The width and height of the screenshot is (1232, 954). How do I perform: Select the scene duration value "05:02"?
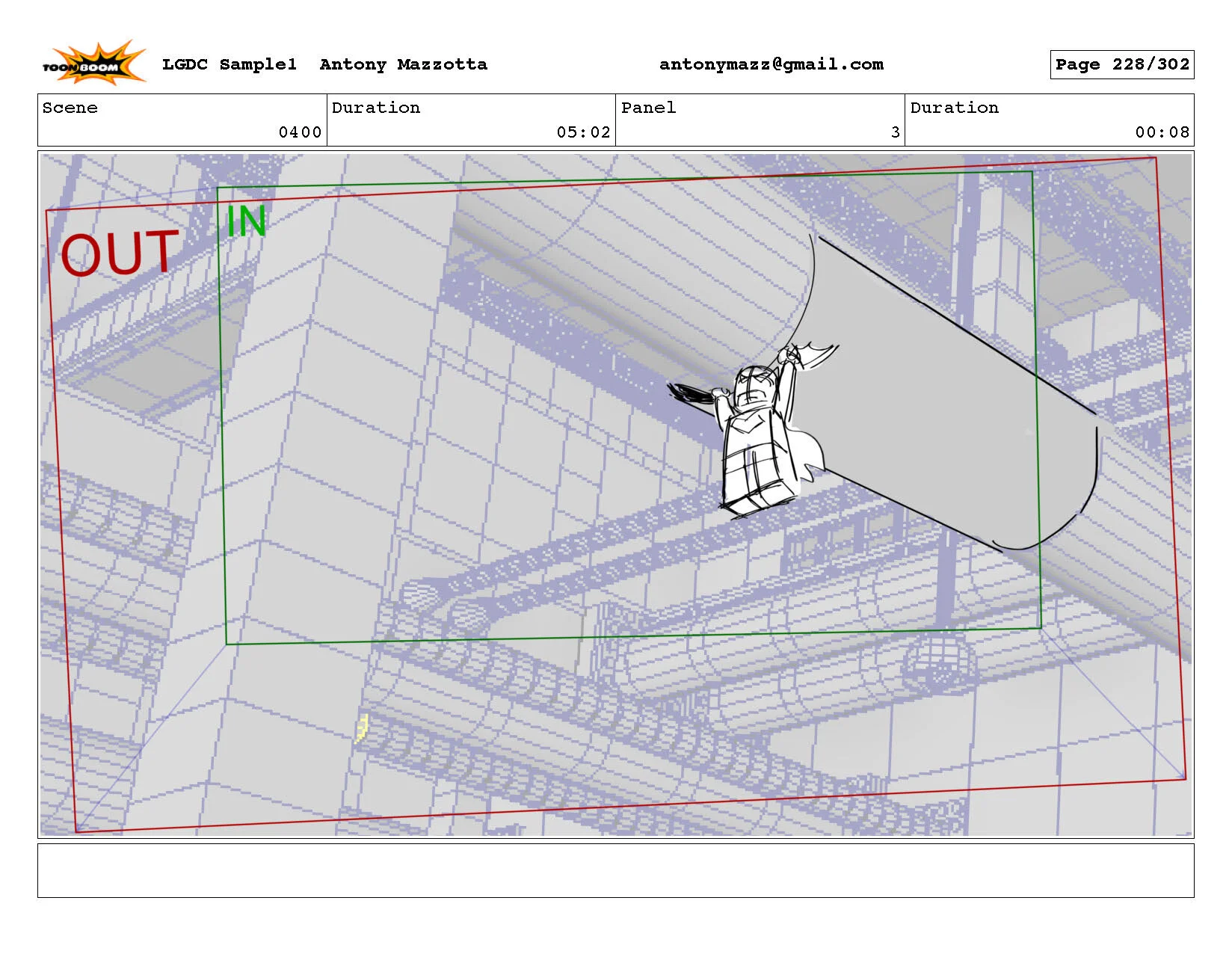[x=584, y=132]
